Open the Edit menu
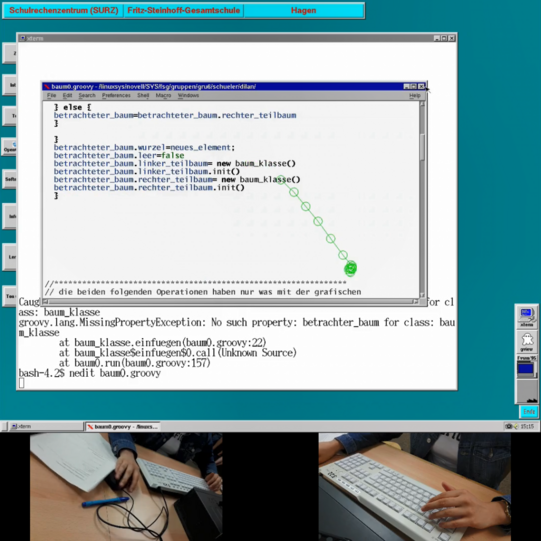The width and height of the screenshot is (541, 541). pyautogui.click(x=67, y=95)
